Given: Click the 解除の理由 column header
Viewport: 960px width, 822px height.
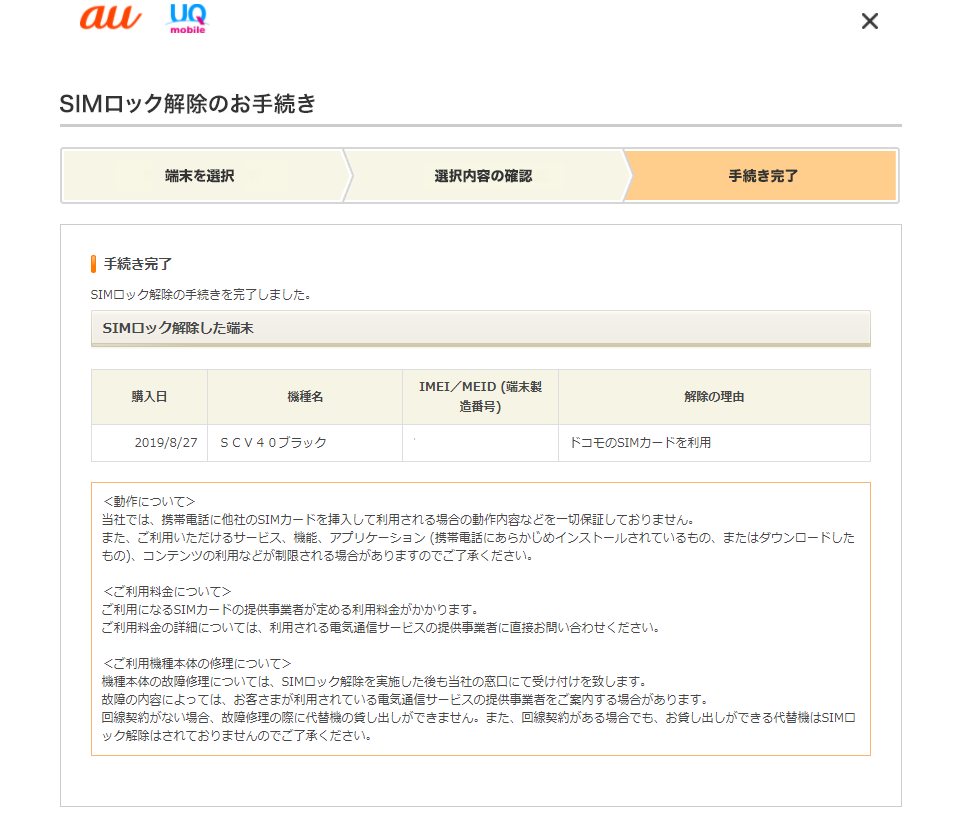Looking at the screenshot, I should tap(714, 397).
